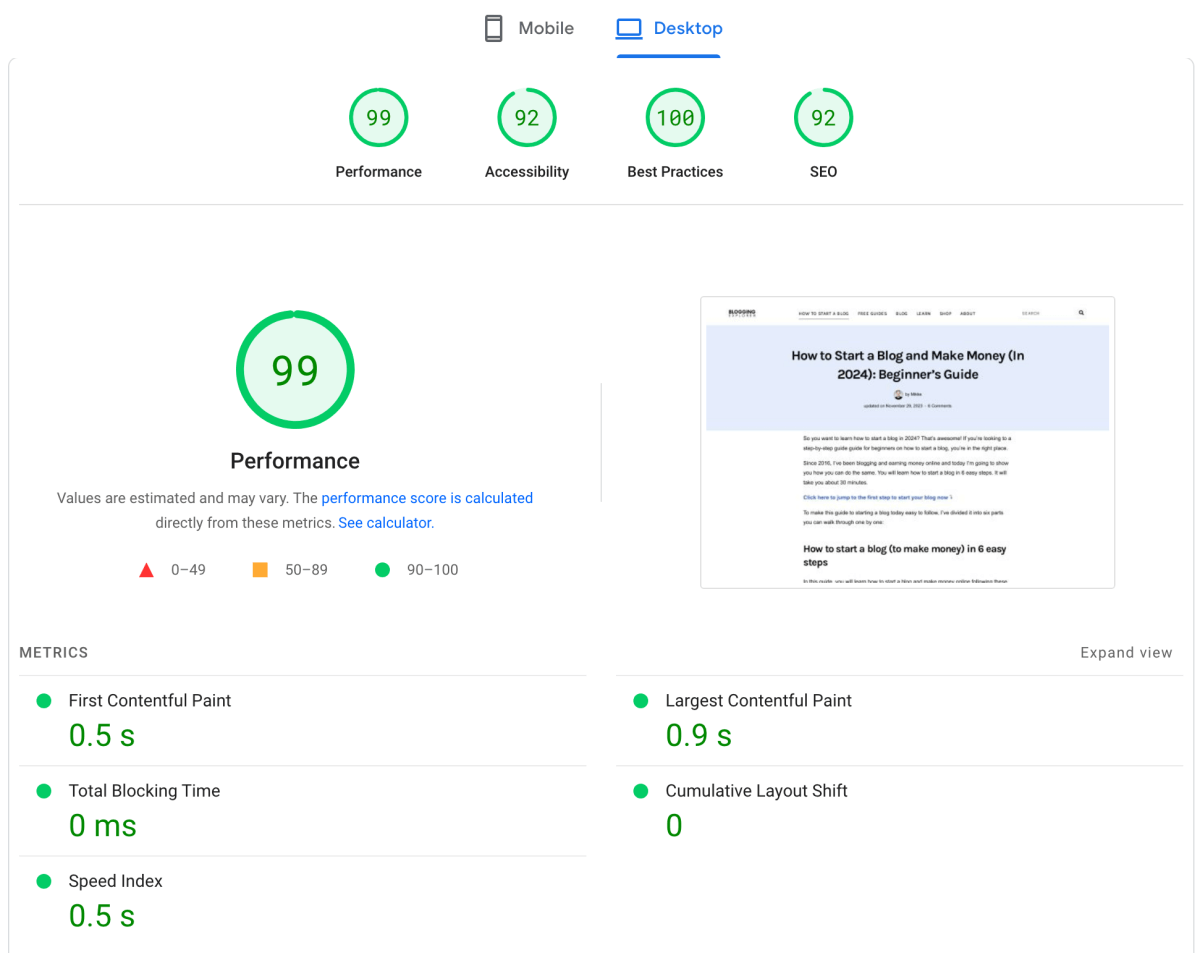Viewport: 1200px width, 953px height.
Task: Click the Performance score gauge showing 99
Action: tap(378, 117)
